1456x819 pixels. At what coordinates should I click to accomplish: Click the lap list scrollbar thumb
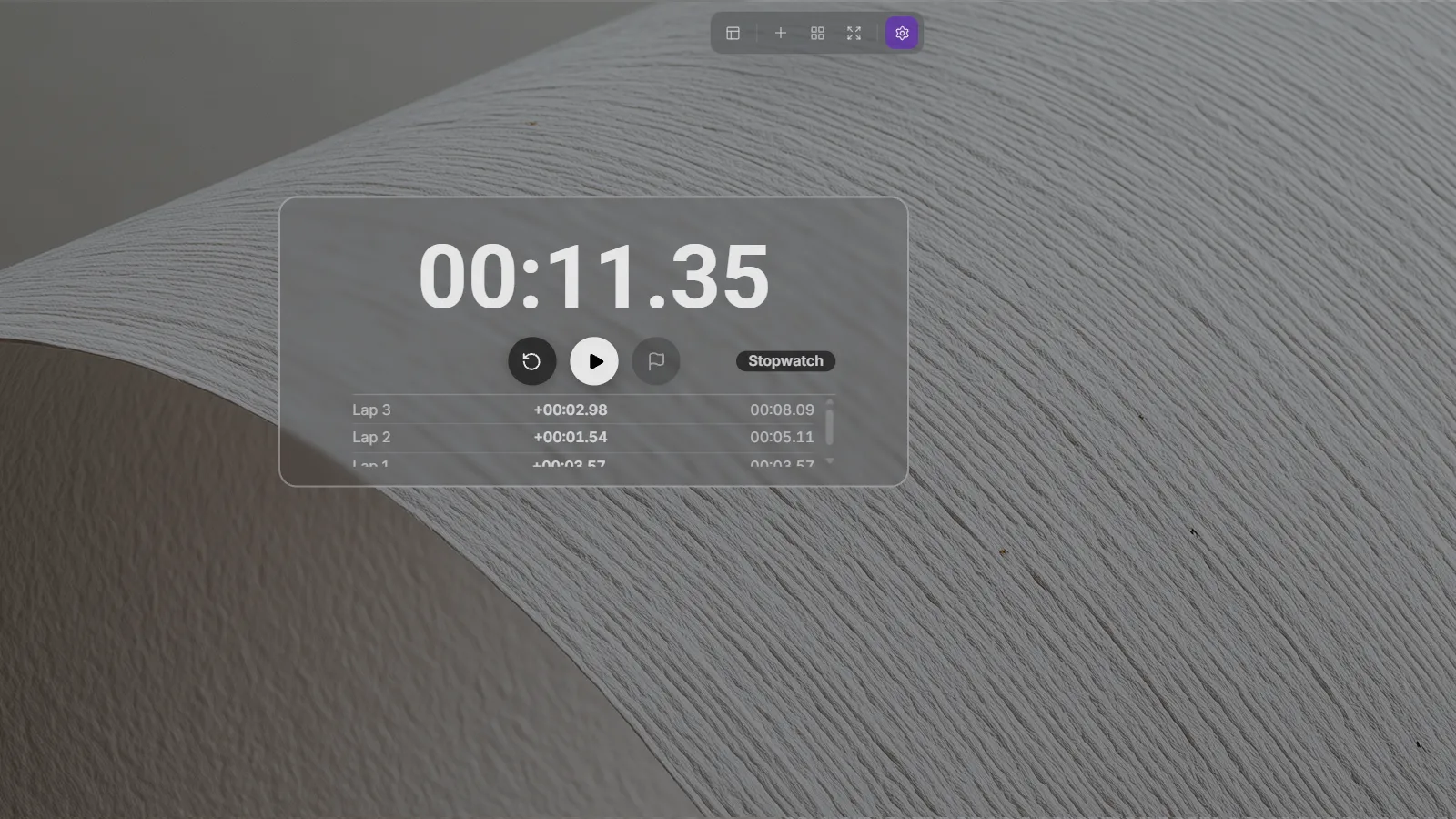(829, 426)
